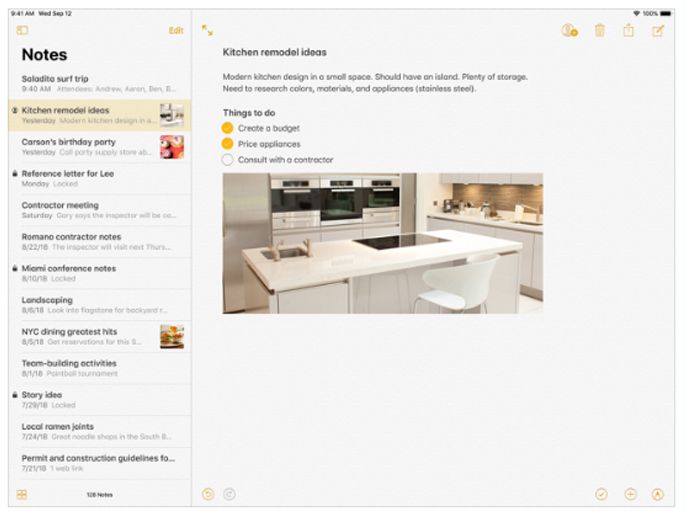Tap lock icon on Miami conference notes

click(x=15, y=268)
